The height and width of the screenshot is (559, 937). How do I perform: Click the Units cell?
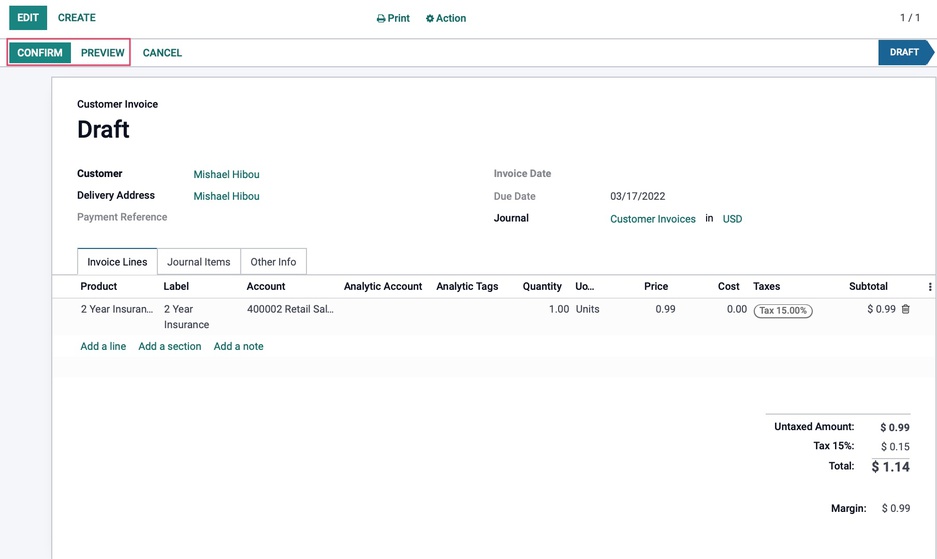587,309
